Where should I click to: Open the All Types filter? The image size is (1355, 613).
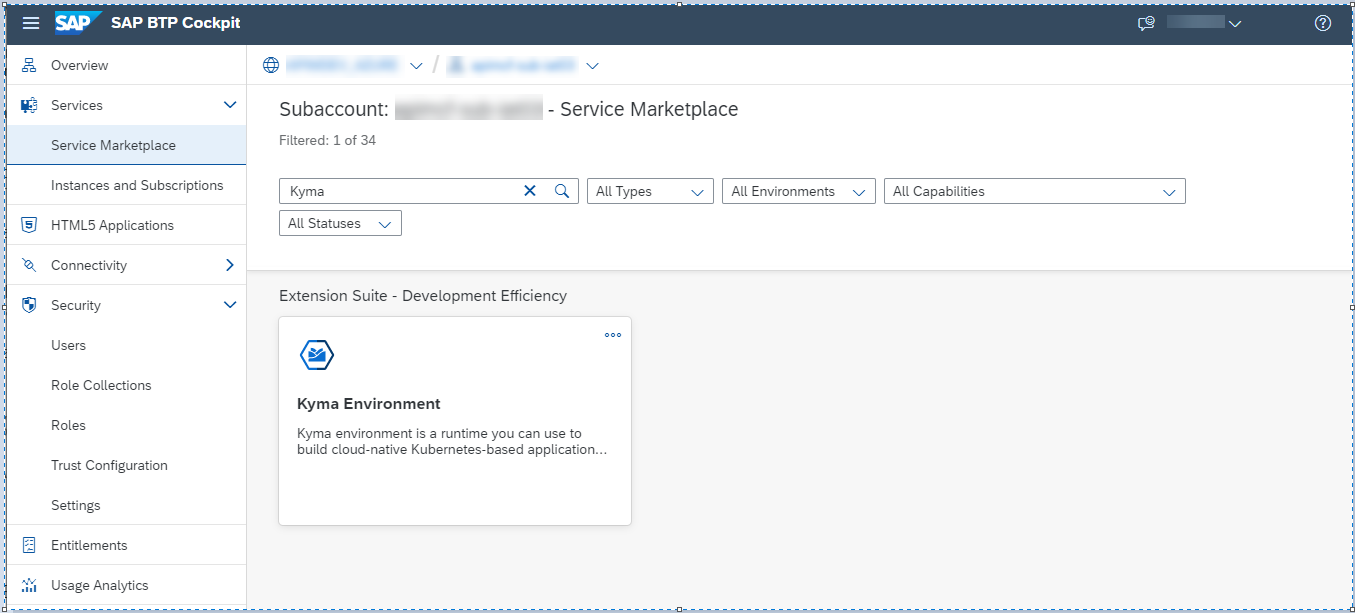pyautogui.click(x=650, y=191)
